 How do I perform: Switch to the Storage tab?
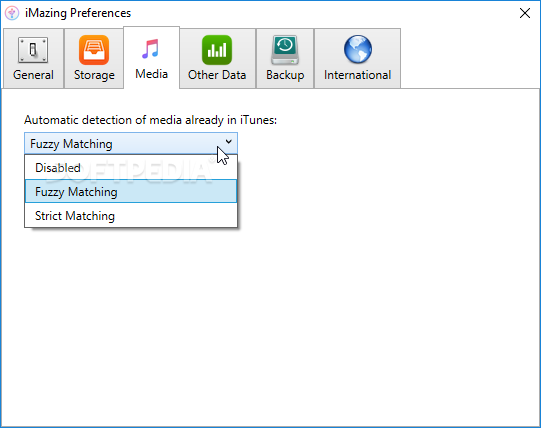(x=94, y=58)
